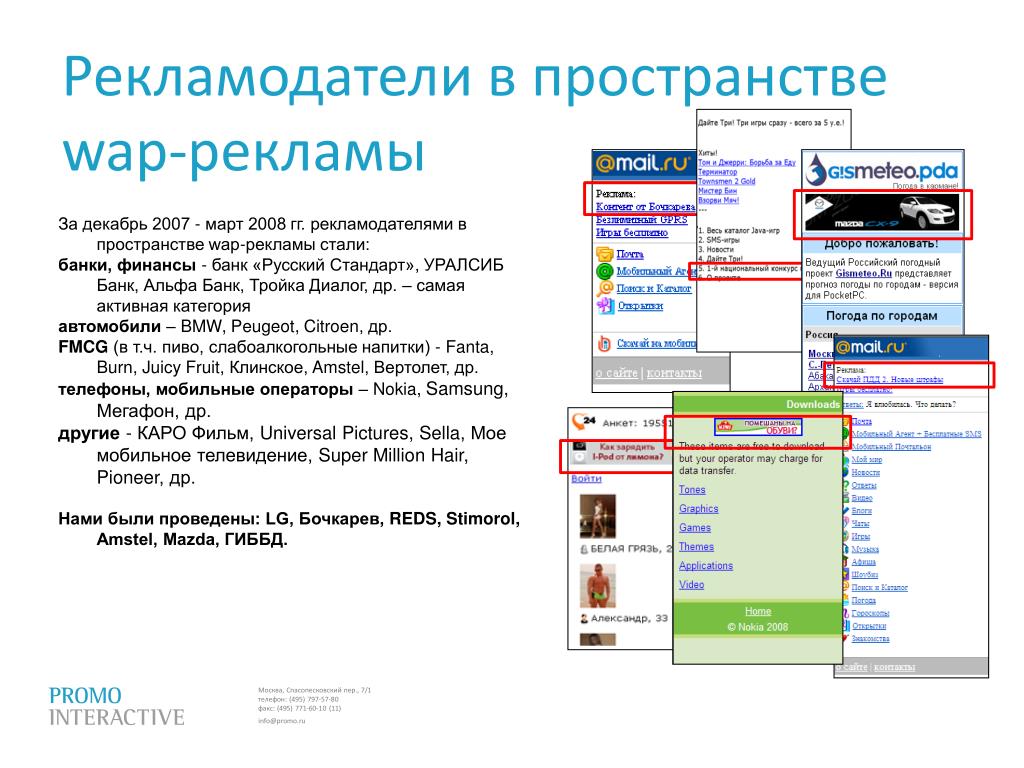Open the Безлимитный GPRS link
Image resolution: width=1024 pixels, height=768 pixels.
tap(641, 219)
